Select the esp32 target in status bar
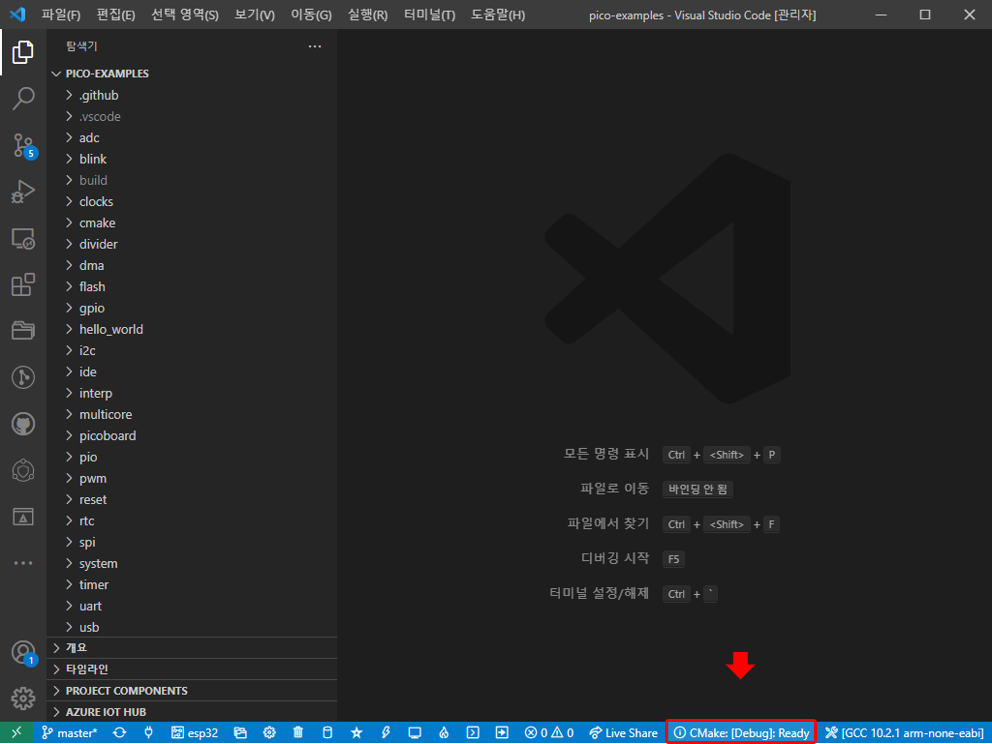 pyautogui.click(x=194, y=733)
